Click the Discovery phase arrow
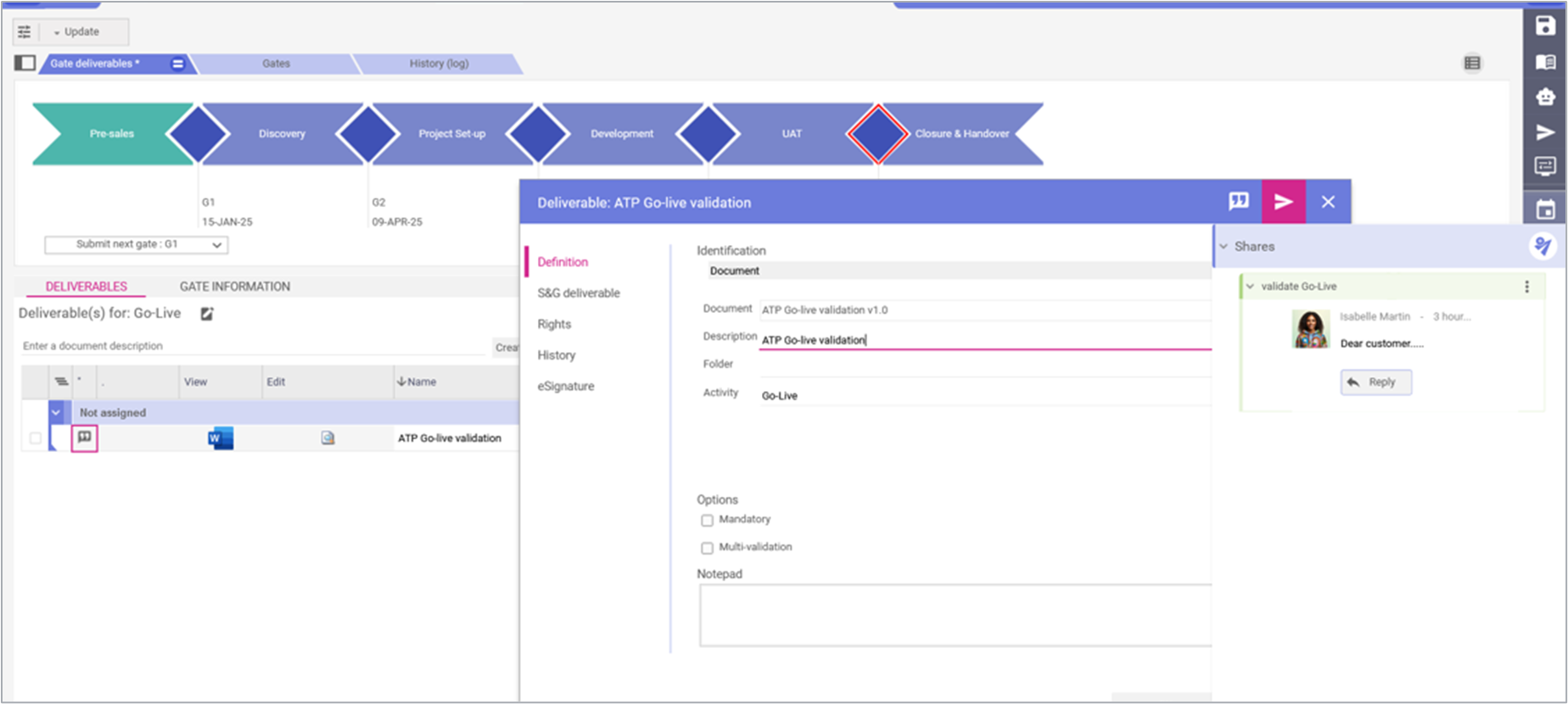The width and height of the screenshot is (1568, 704). tap(282, 134)
